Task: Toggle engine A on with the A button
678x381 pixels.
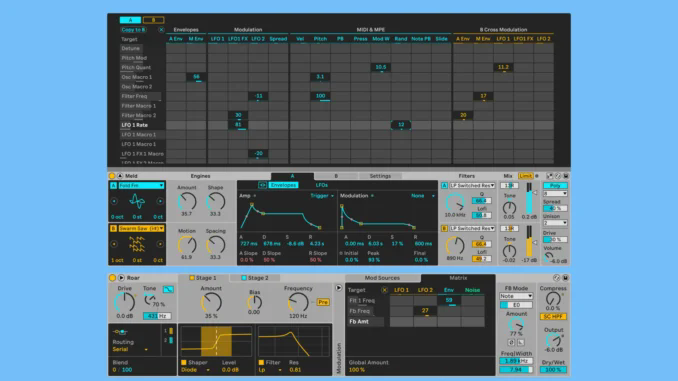Action: (x=113, y=186)
